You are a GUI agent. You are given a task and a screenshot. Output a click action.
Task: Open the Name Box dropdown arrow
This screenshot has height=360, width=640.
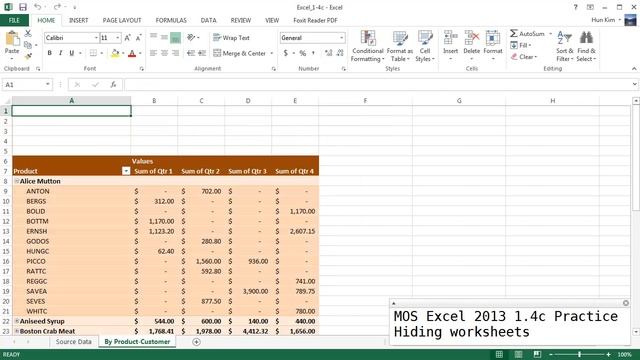48,84
